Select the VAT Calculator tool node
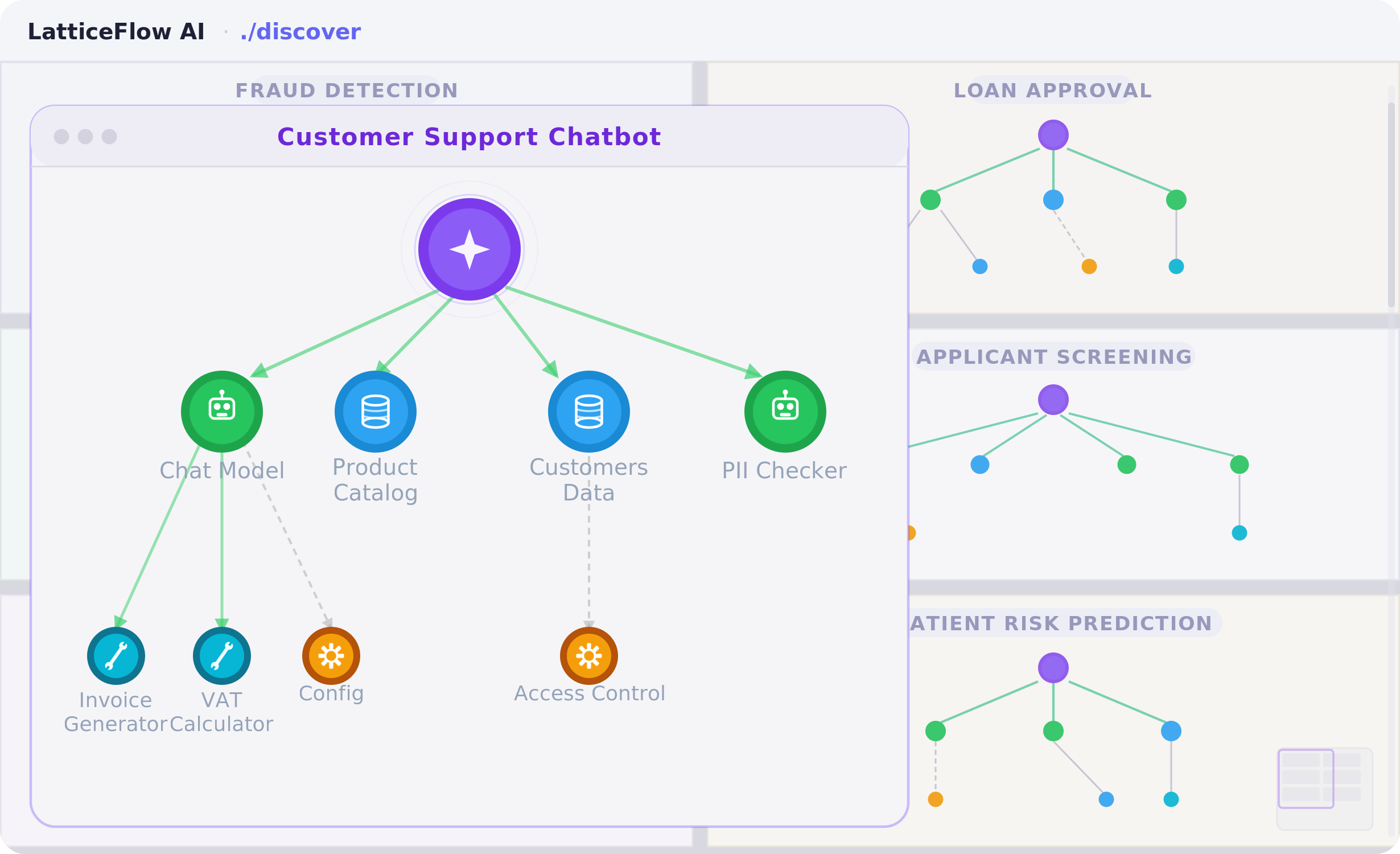This screenshot has width=1400, height=854. (x=222, y=656)
